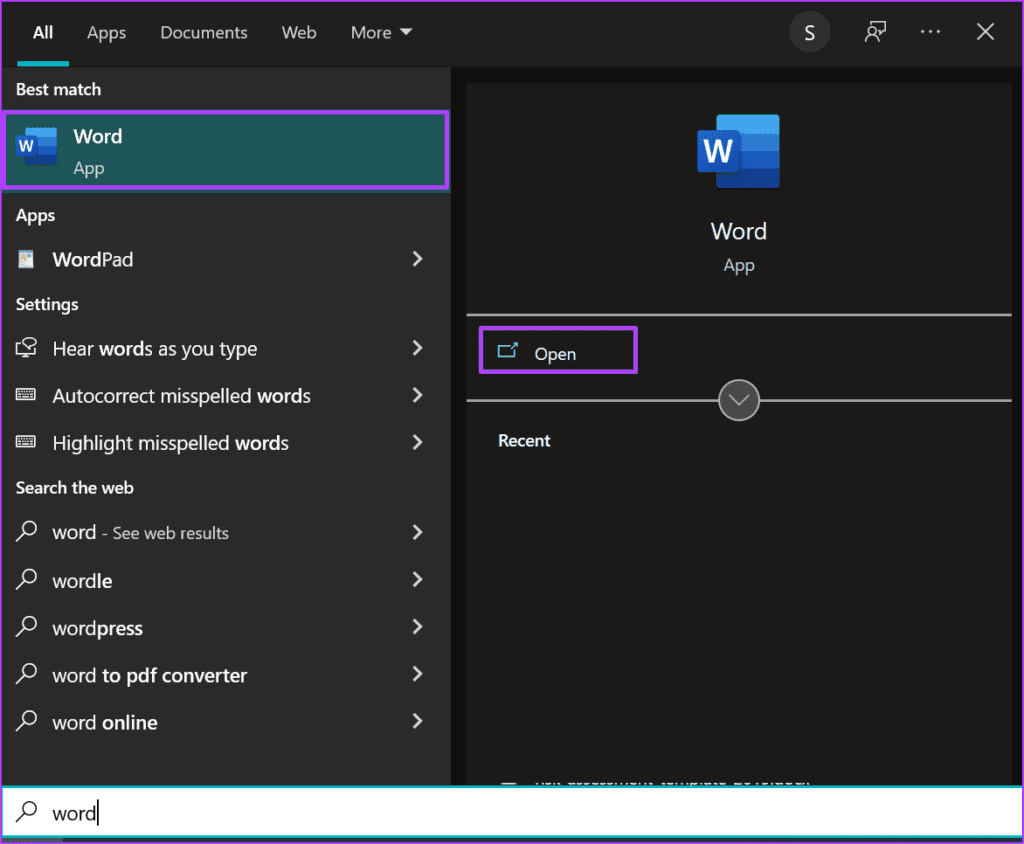This screenshot has width=1024, height=844.
Task: Switch to the Documents tab
Action: click(203, 32)
